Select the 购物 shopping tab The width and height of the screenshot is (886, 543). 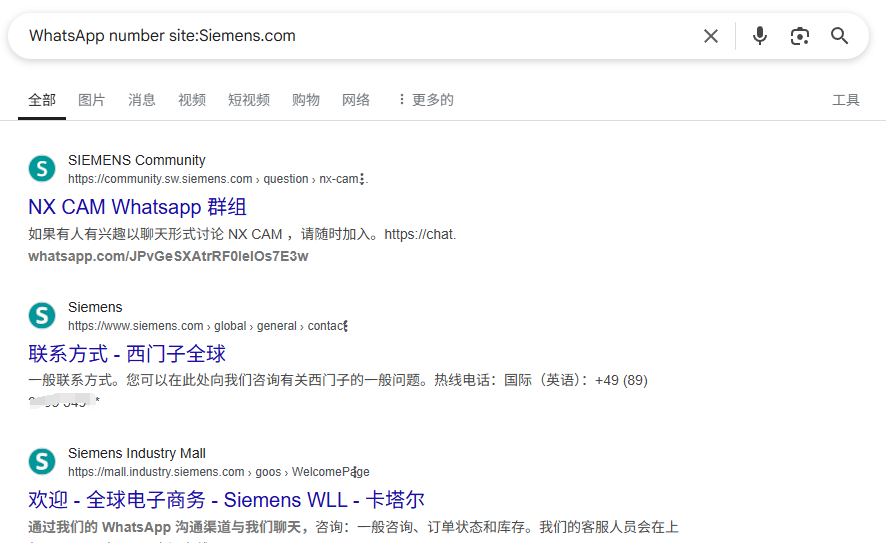[306, 100]
